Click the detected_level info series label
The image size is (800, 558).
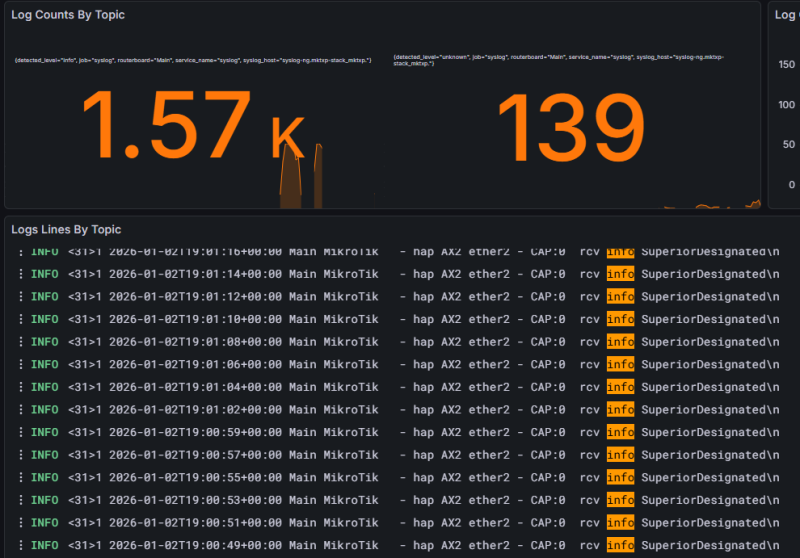coord(193,60)
